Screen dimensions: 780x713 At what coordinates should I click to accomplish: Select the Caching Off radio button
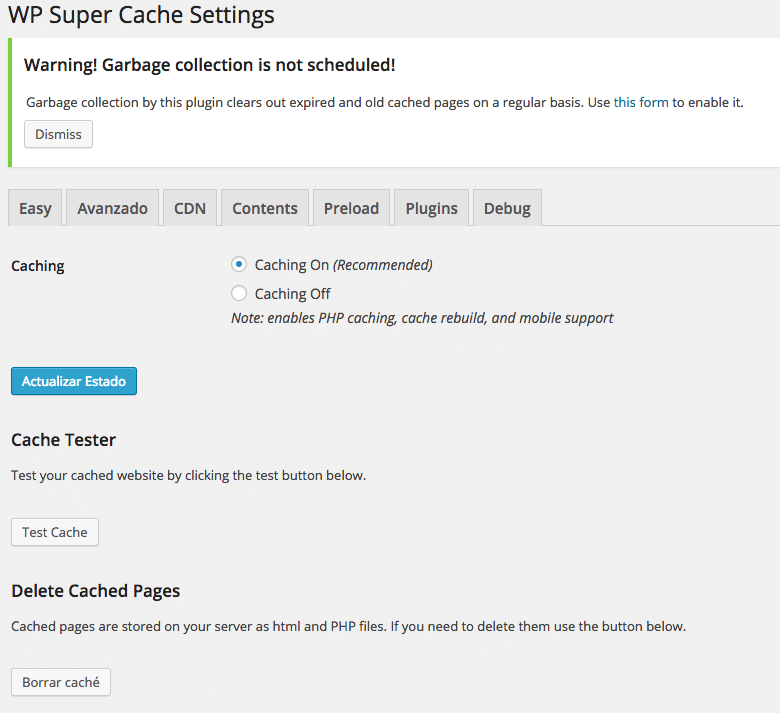tap(239, 293)
